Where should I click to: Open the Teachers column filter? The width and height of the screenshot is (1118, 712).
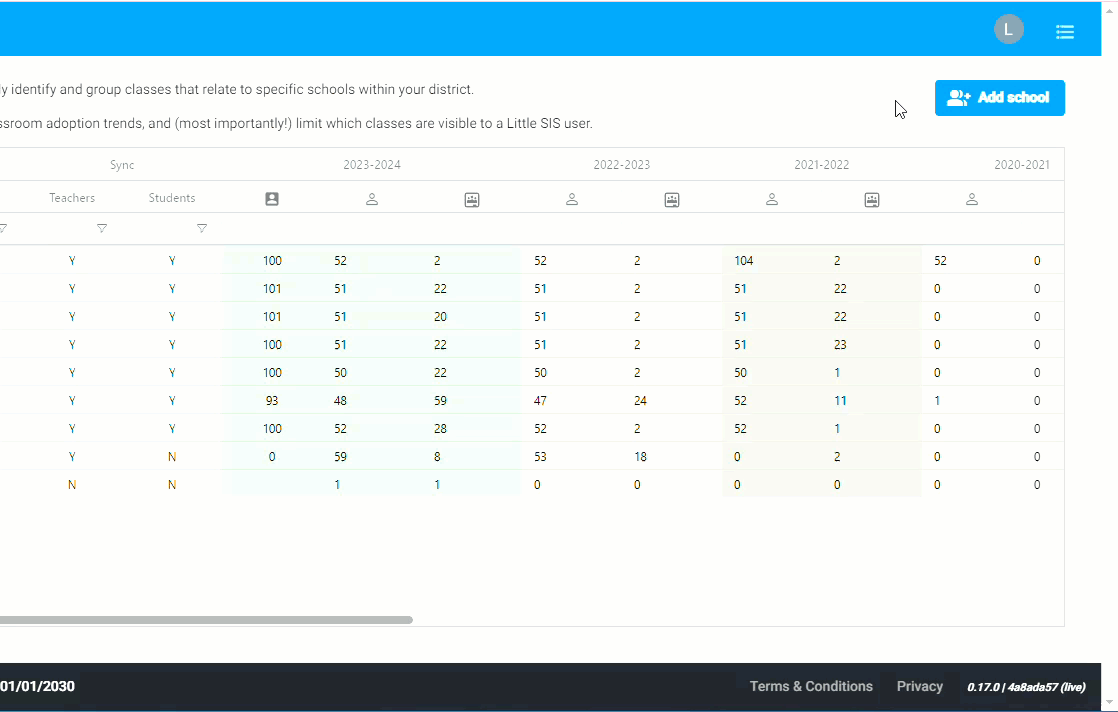[102, 229]
